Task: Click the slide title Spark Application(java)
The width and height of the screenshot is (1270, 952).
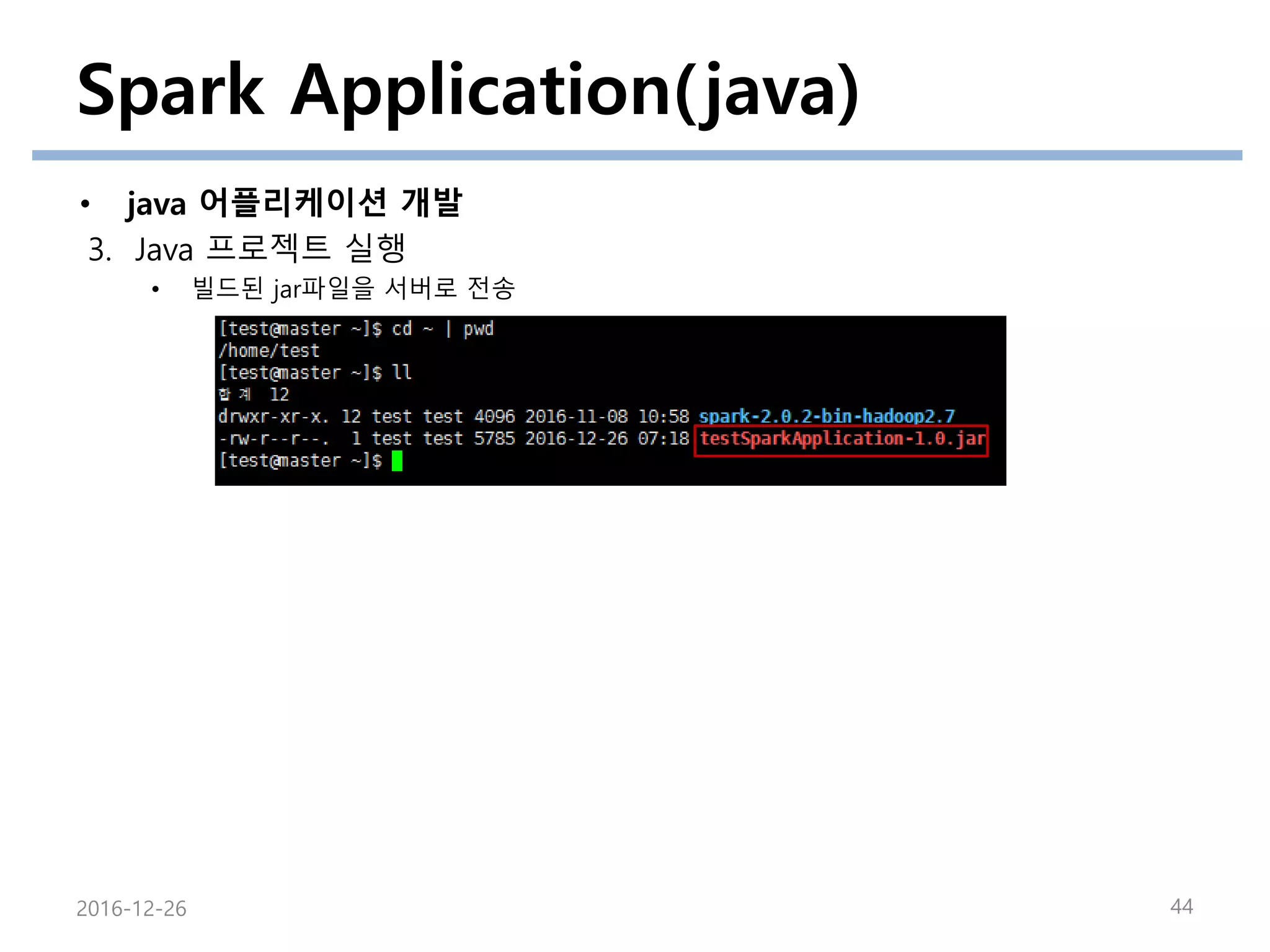Action: click(468, 90)
